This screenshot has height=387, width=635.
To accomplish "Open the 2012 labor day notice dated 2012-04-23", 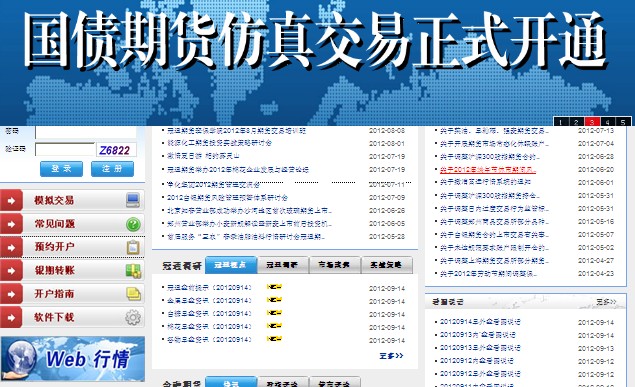I will [x=488, y=274].
